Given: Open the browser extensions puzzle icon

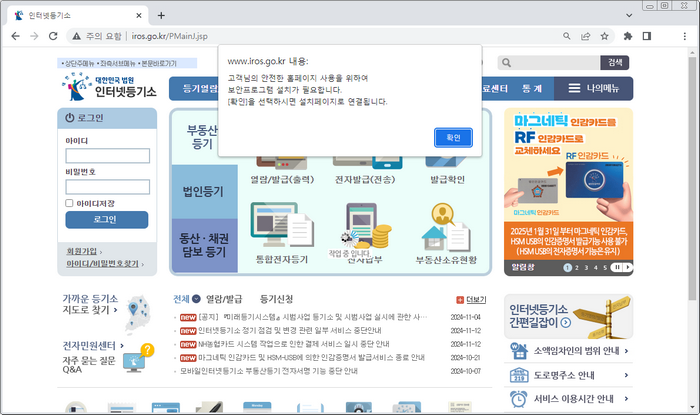Looking at the screenshot, I should click(x=628, y=36).
